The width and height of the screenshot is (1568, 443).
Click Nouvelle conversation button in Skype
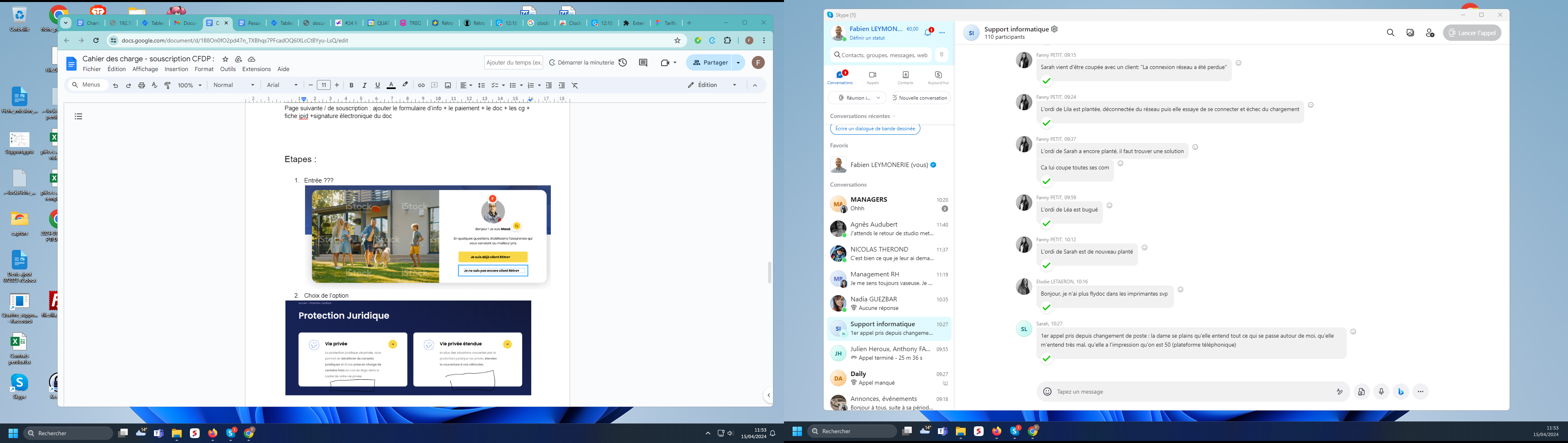pyautogui.click(x=920, y=98)
